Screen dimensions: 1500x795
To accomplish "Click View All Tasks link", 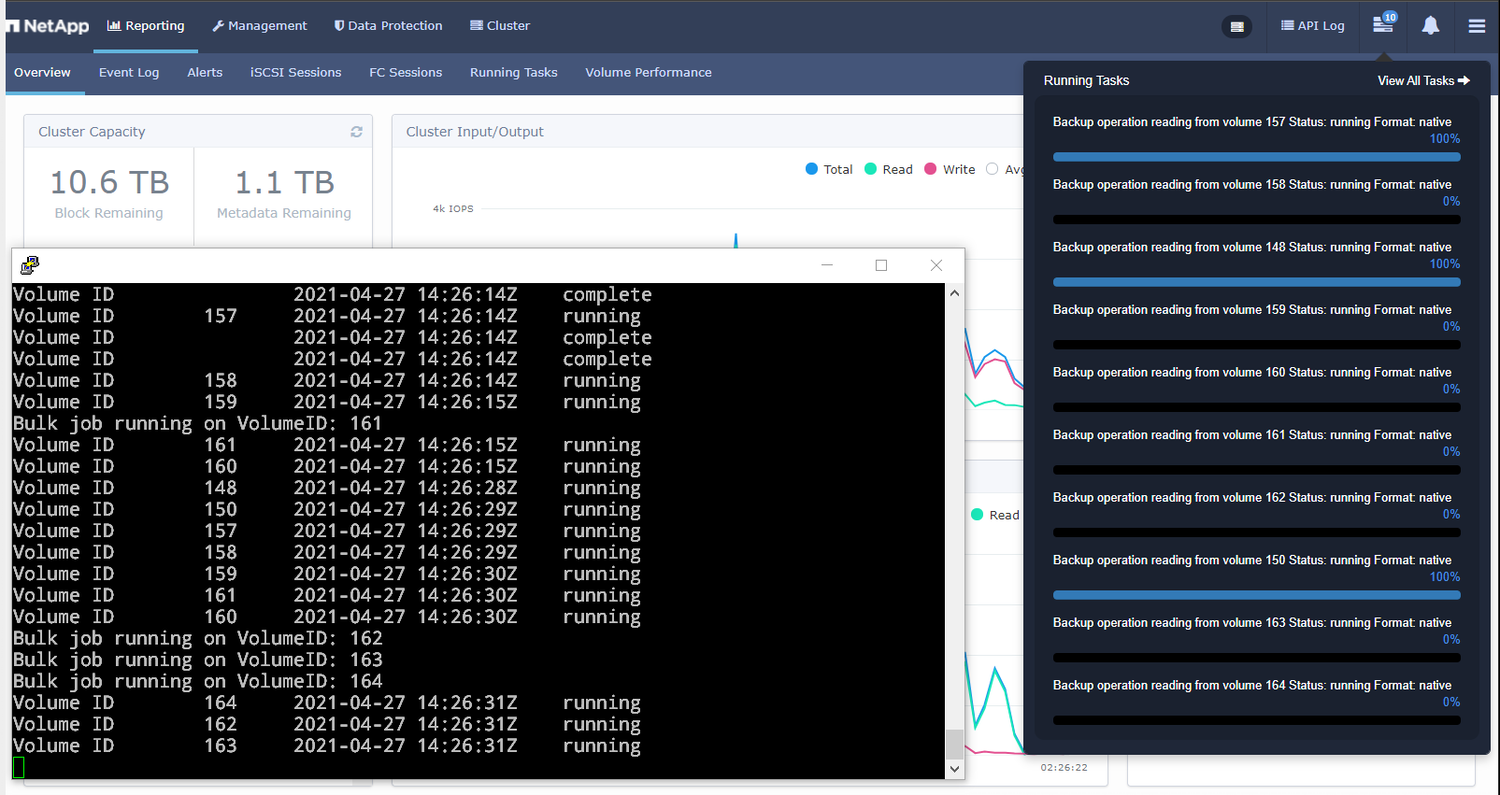I will click(1423, 80).
